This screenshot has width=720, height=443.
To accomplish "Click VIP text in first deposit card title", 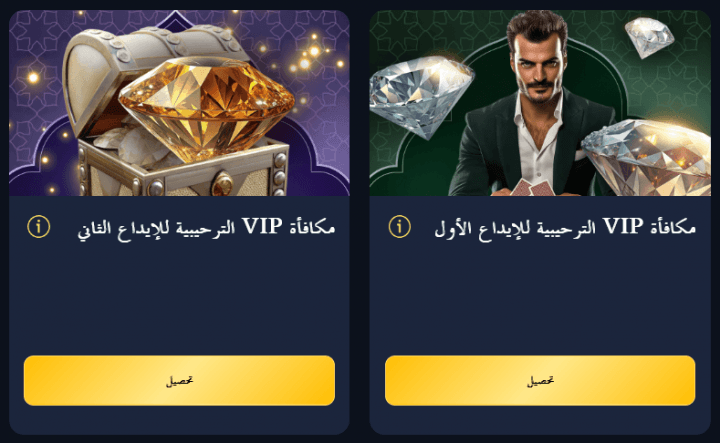I will point(623,226).
